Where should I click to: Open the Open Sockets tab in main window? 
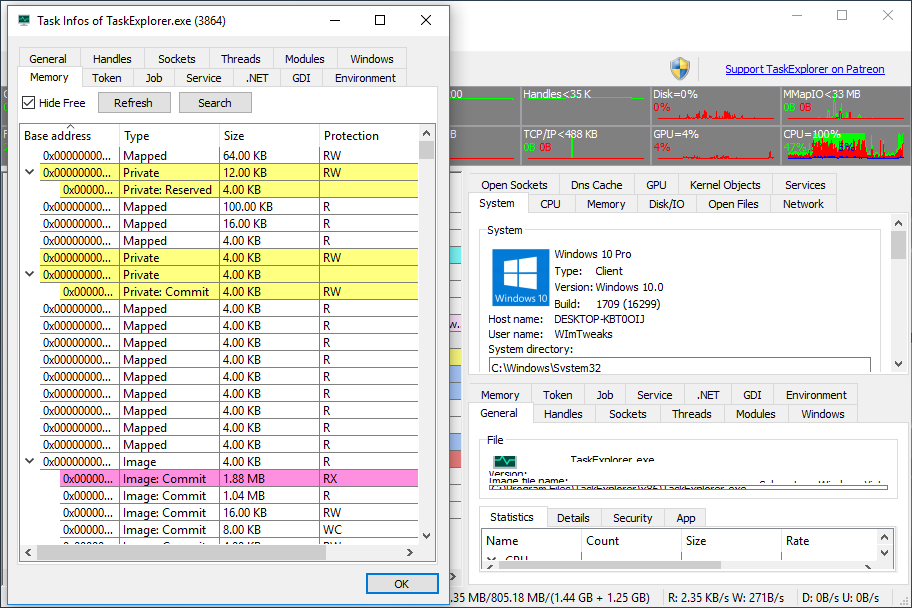[514, 185]
